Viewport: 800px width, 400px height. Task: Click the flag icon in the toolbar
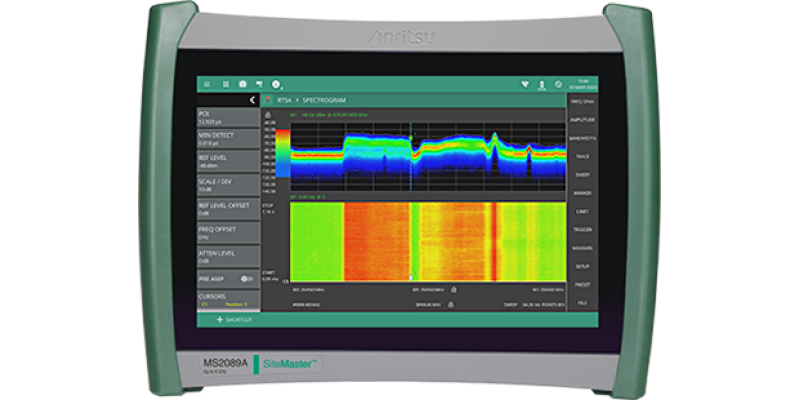[259, 84]
